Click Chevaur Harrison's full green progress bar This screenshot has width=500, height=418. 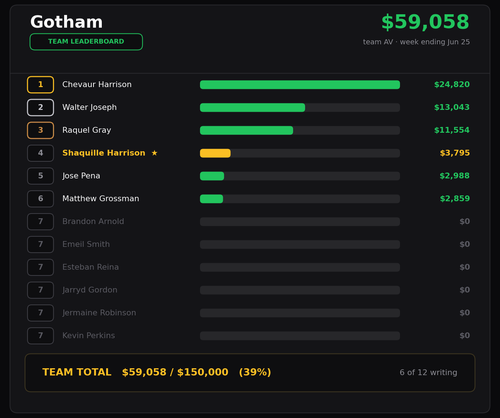coord(300,85)
